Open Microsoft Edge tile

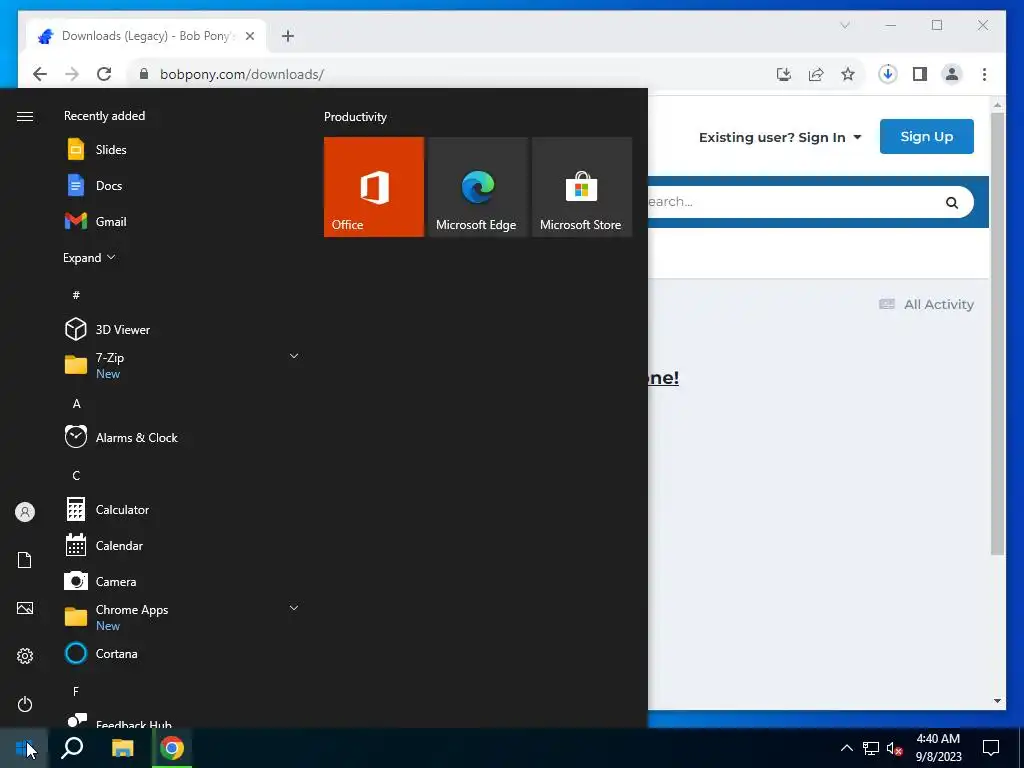coord(478,187)
